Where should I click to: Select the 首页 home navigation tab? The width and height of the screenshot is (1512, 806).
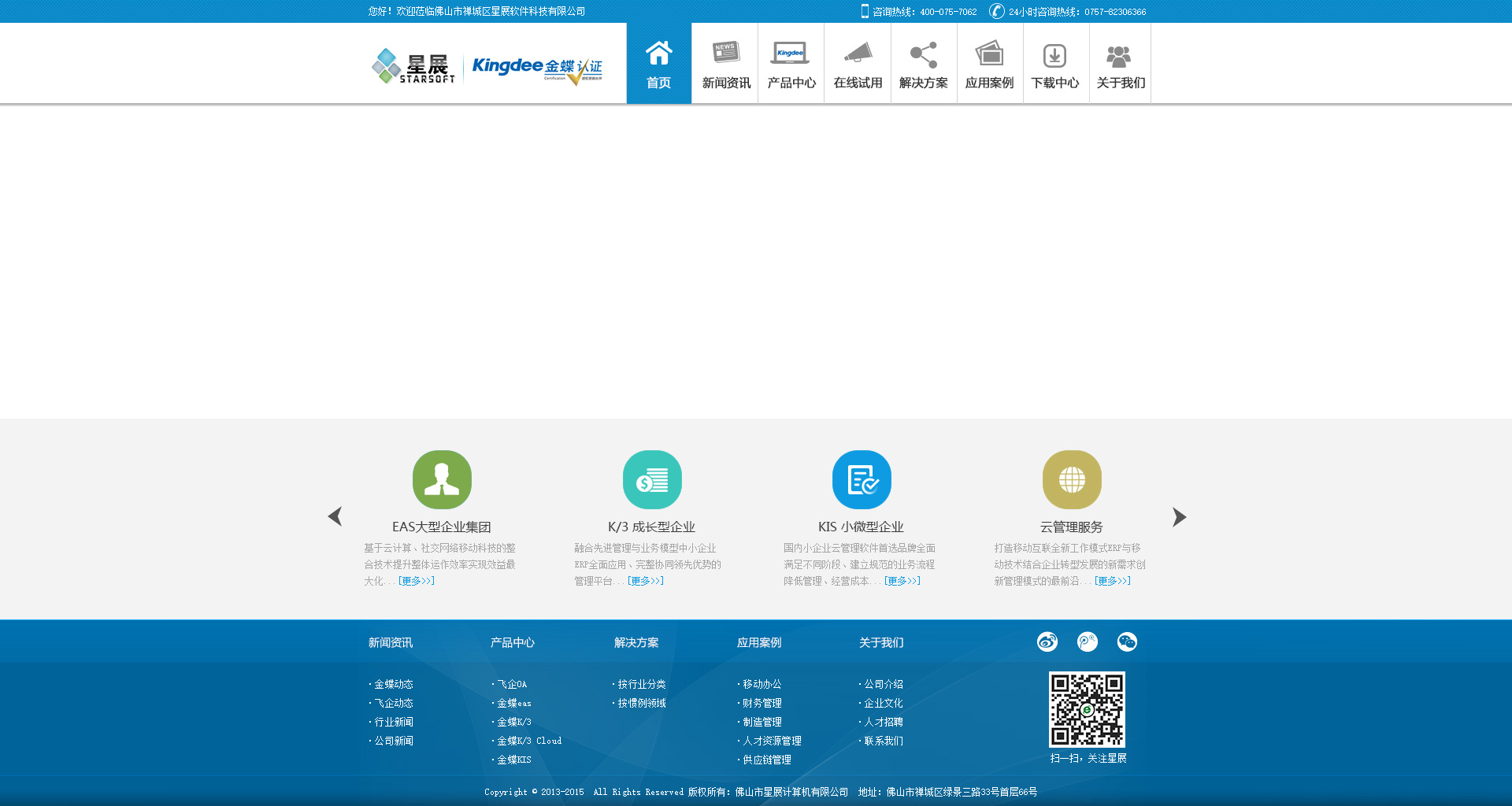pos(658,64)
